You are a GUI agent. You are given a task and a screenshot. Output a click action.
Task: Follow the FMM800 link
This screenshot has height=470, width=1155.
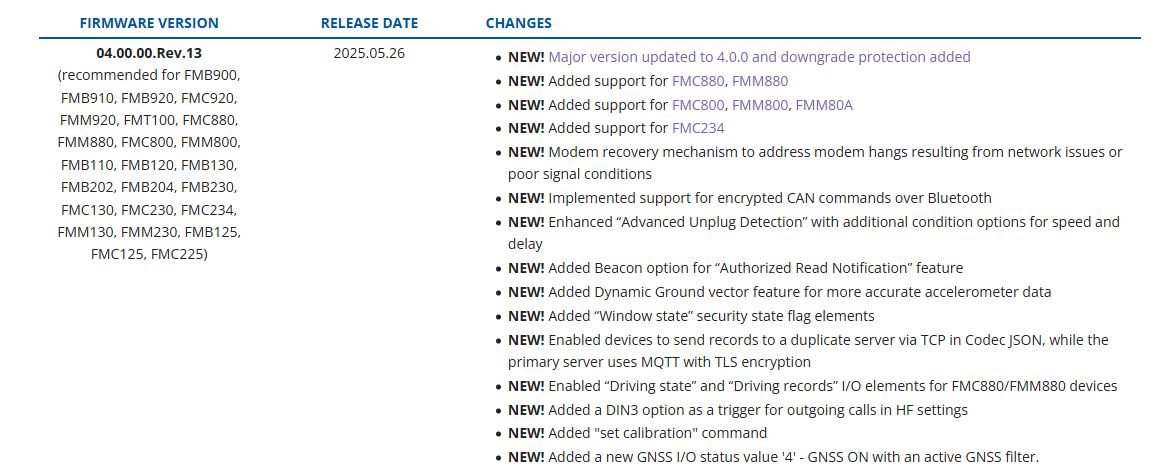(761, 105)
